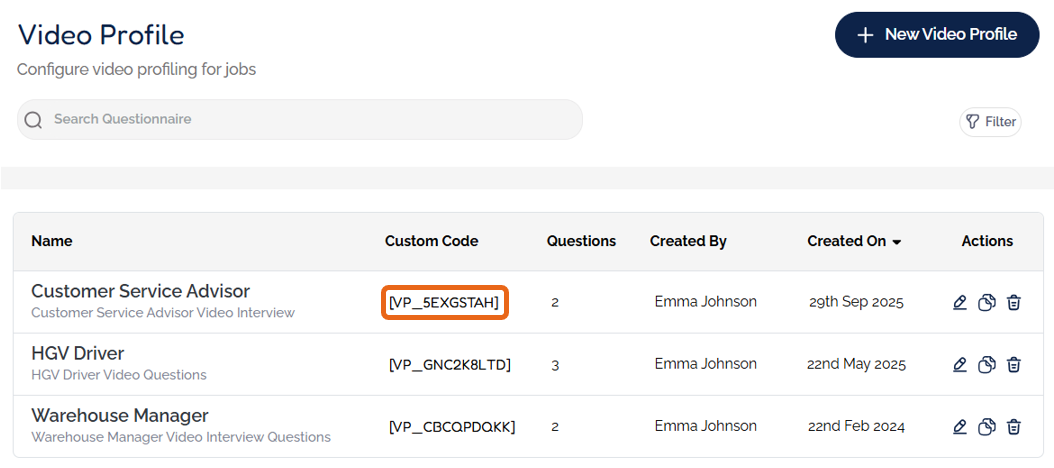This screenshot has width=1054, height=468.
Task: Select custom code VP_5EXGSTAH
Action: 445,302
